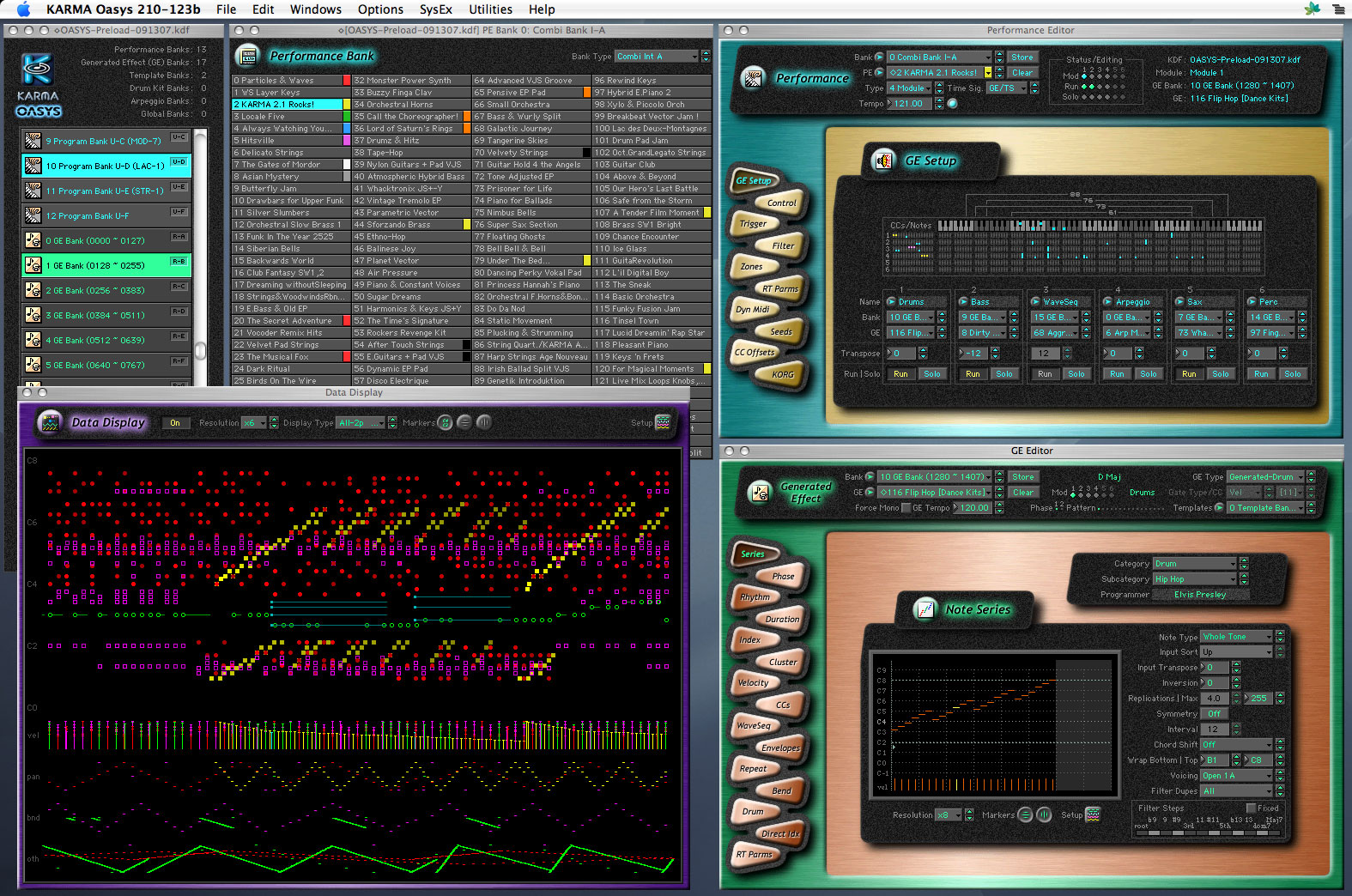Image resolution: width=1352 pixels, height=896 pixels.
Task: Click the bank list scrollbar in the KDF window
Action: (x=201, y=257)
